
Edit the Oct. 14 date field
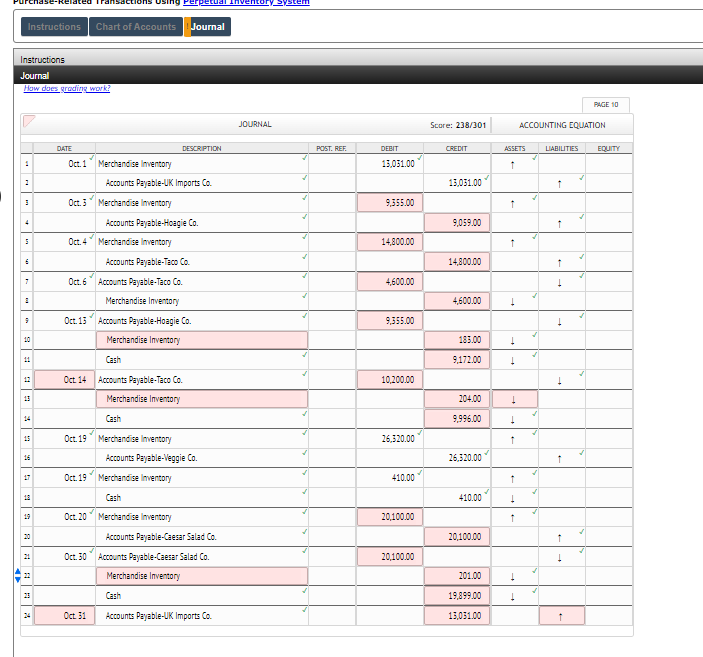pos(65,379)
